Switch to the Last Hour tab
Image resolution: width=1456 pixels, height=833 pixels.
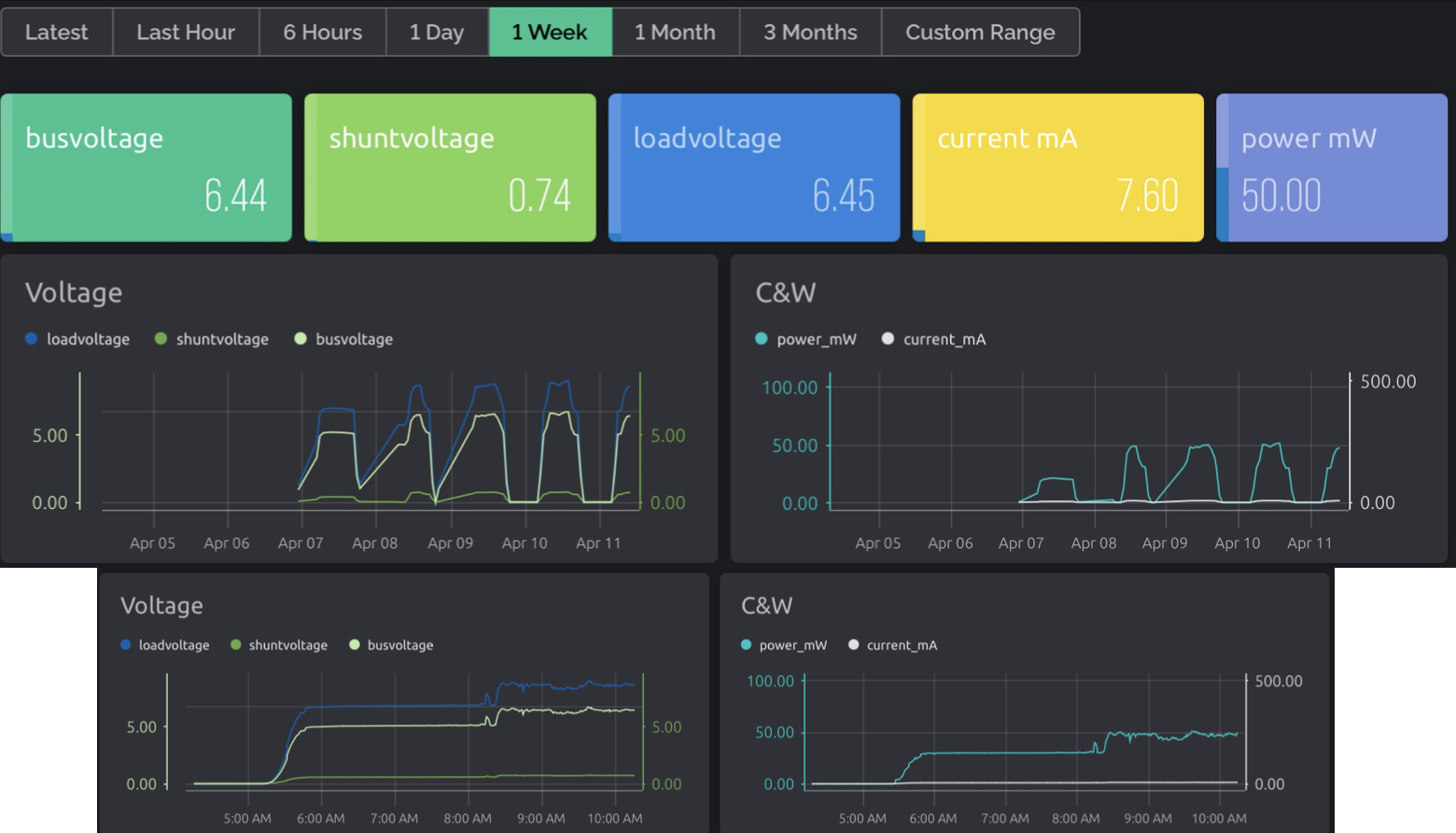point(185,33)
